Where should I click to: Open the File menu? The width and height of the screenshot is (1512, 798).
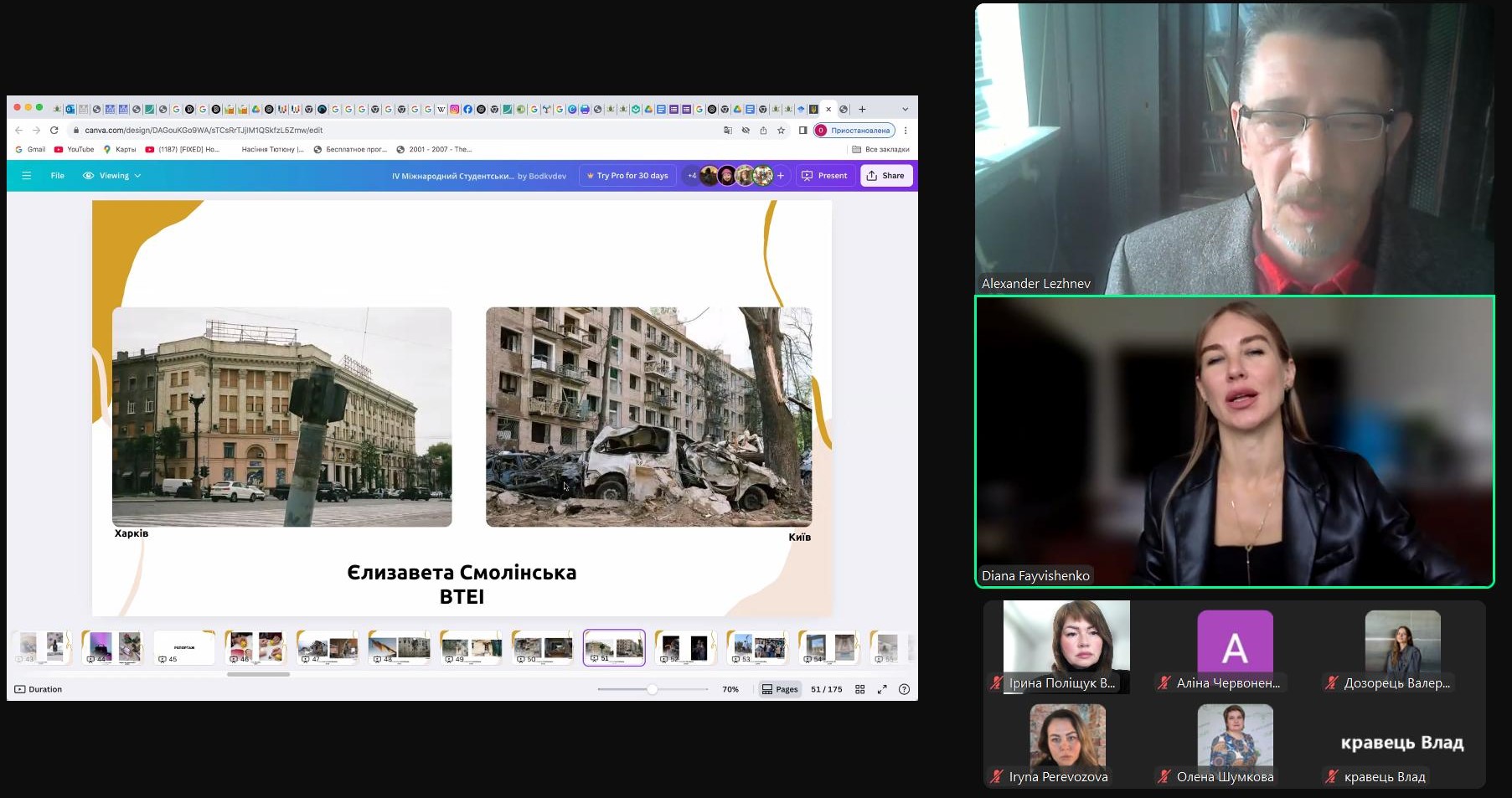point(57,176)
